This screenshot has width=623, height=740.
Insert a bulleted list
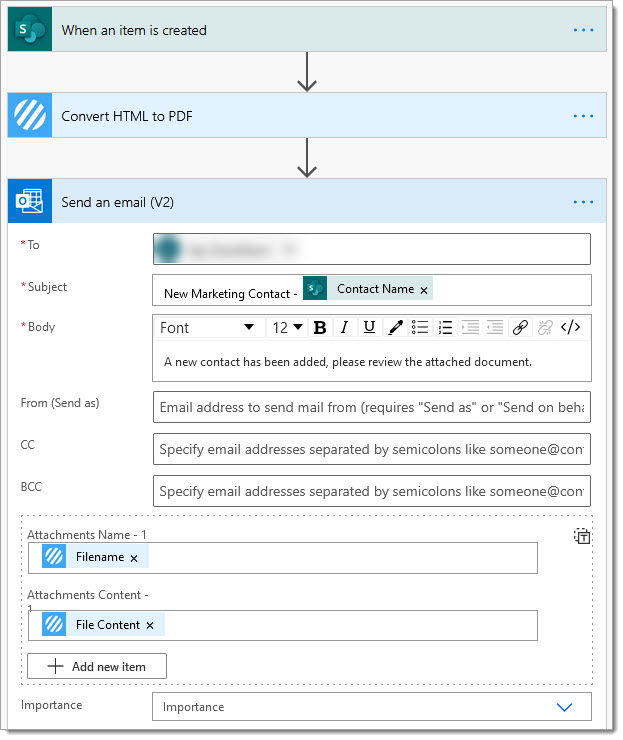(x=420, y=327)
